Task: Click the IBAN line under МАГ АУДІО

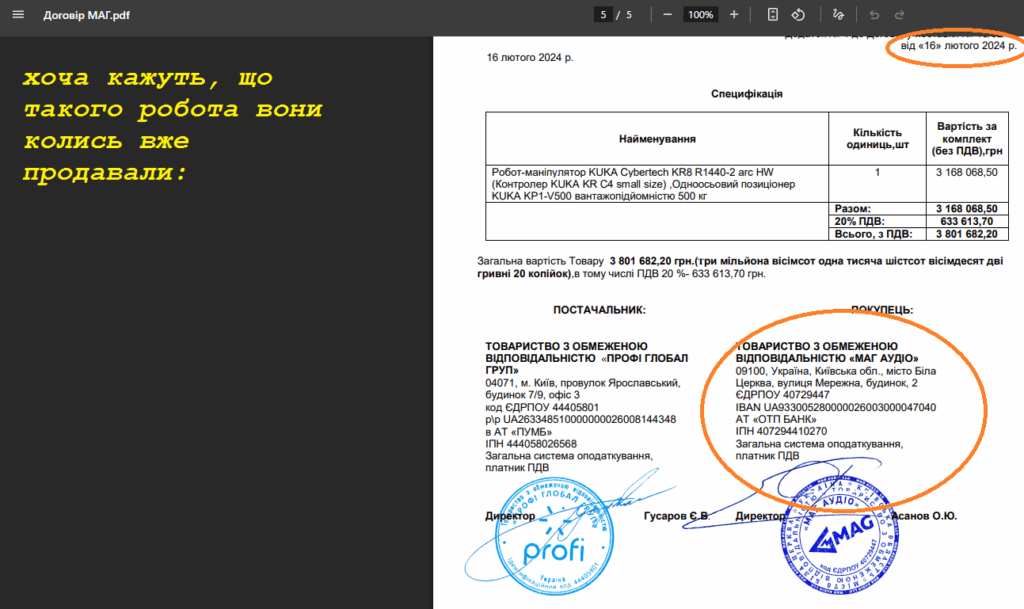Action: pos(835,407)
